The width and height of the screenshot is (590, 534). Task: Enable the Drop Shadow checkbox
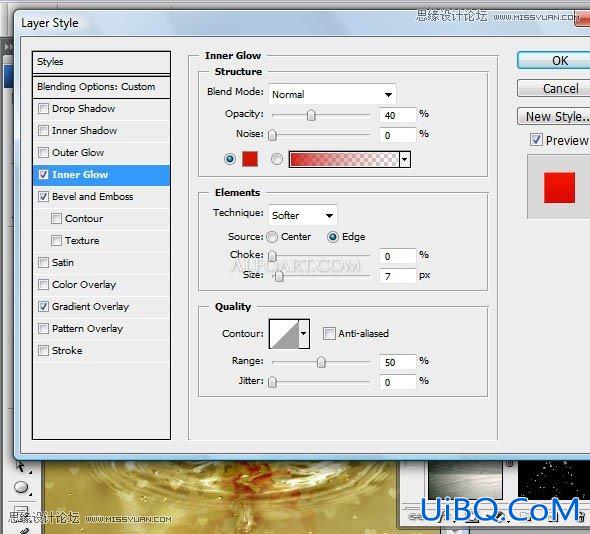pyautogui.click(x=43, y=109)
